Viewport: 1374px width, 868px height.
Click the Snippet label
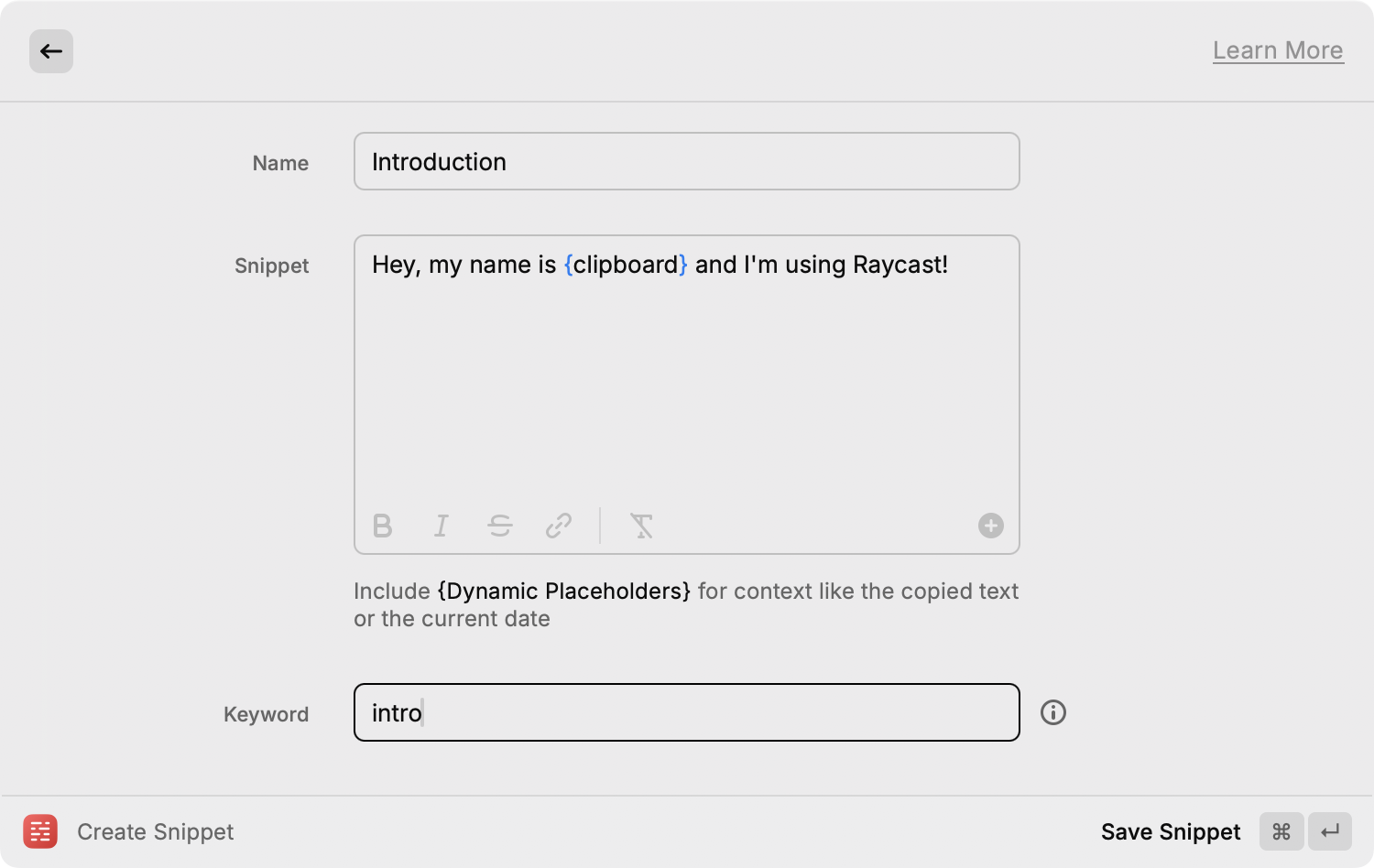[271, 266]
